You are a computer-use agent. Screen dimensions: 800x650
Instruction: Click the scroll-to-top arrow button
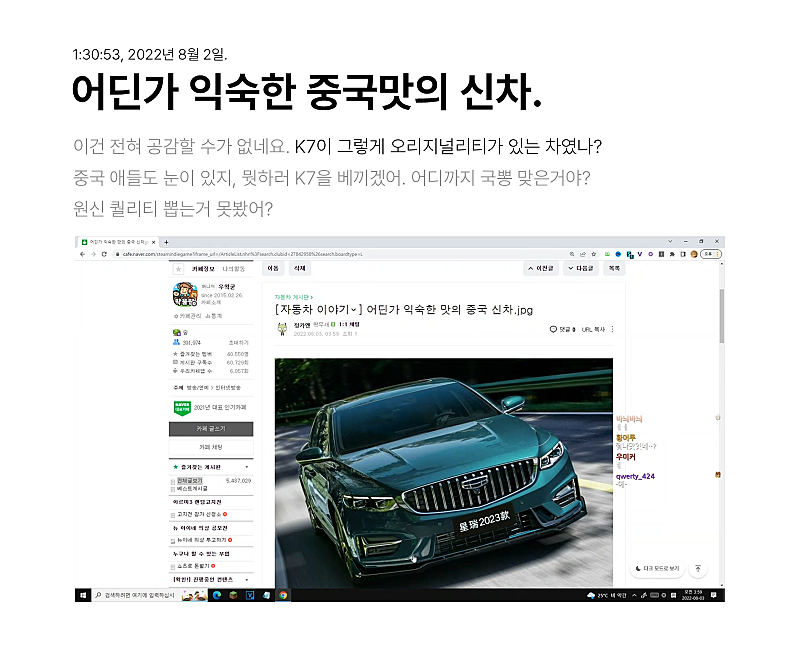point(698,569)
